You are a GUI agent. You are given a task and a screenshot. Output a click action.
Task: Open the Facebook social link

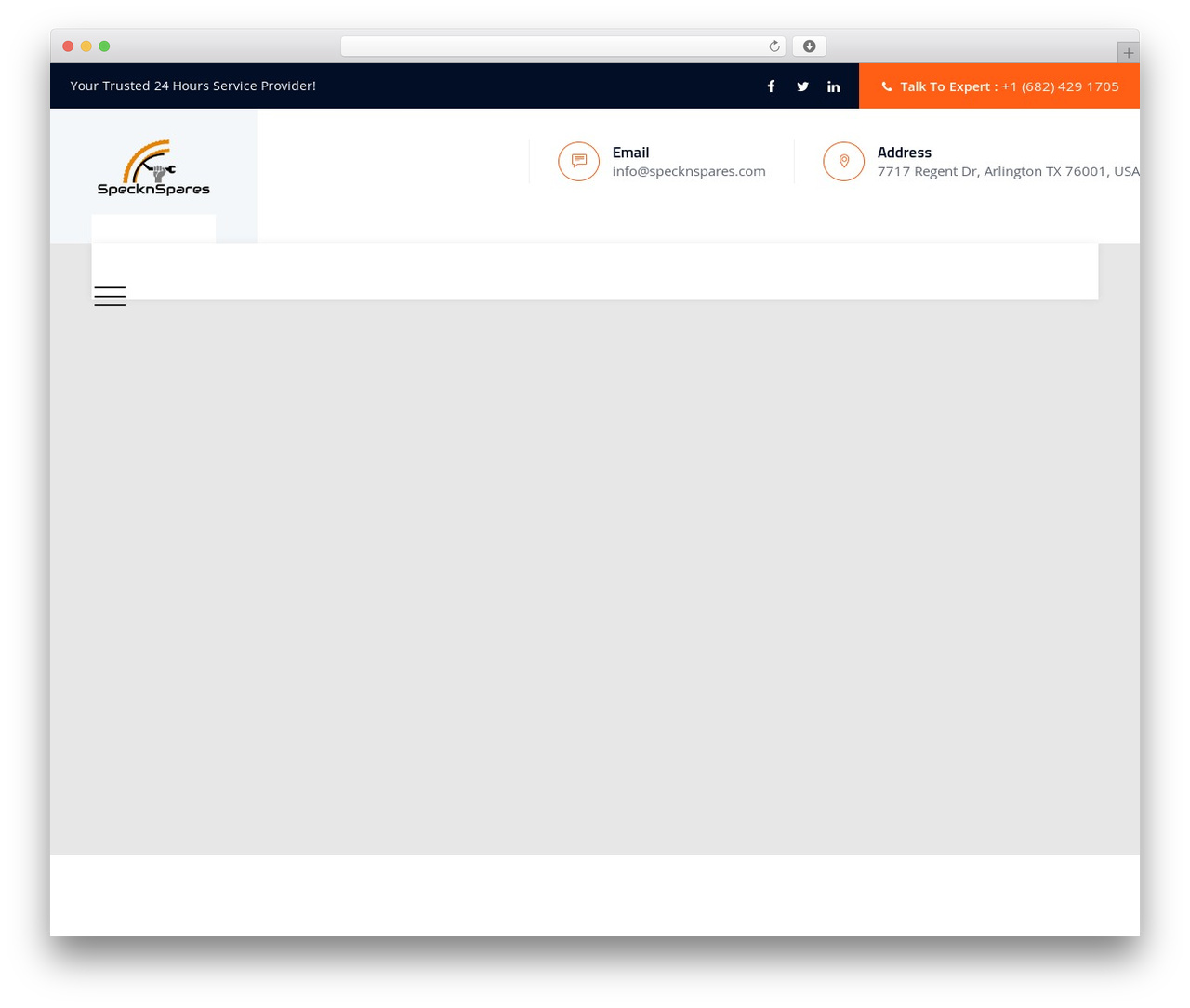pyautogui.click(x=771, y=86)
